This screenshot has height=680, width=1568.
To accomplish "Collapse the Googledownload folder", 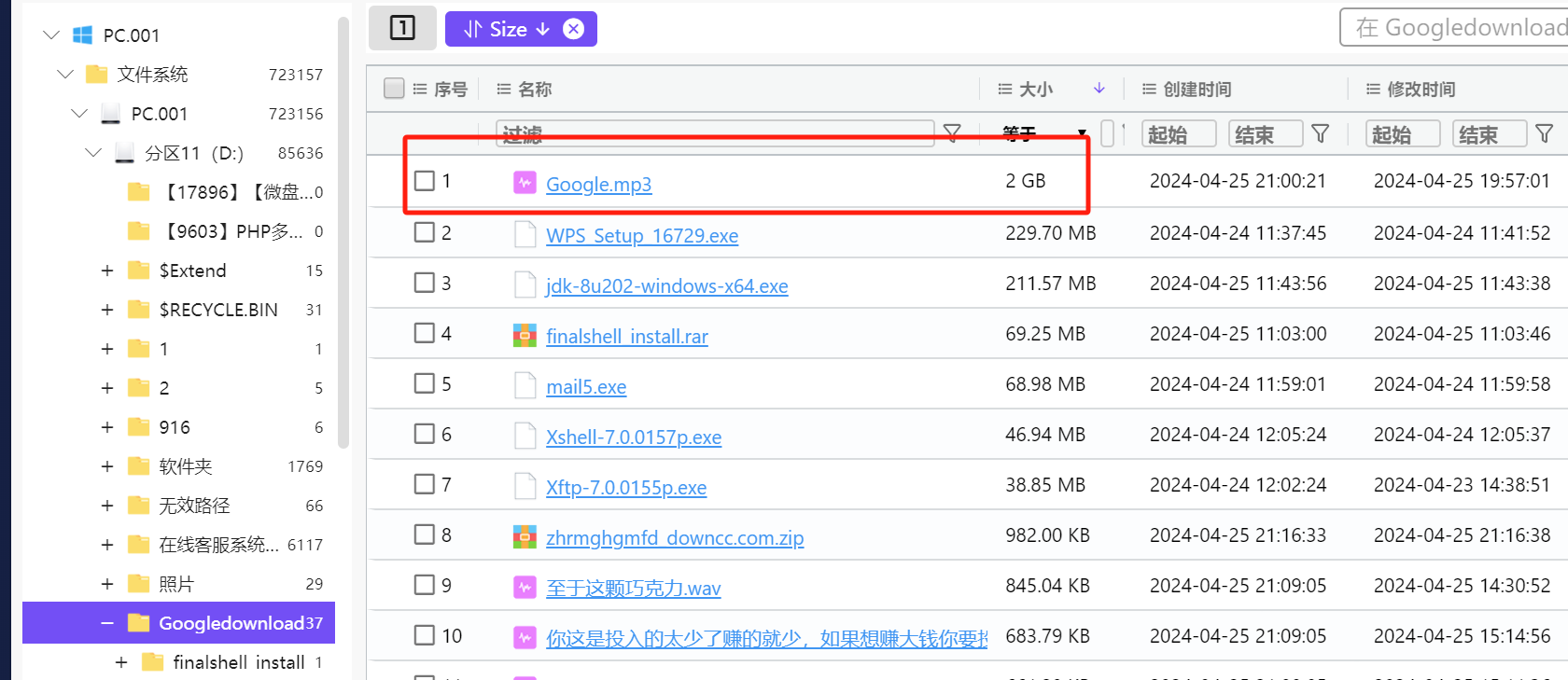I will pos(107,623).
